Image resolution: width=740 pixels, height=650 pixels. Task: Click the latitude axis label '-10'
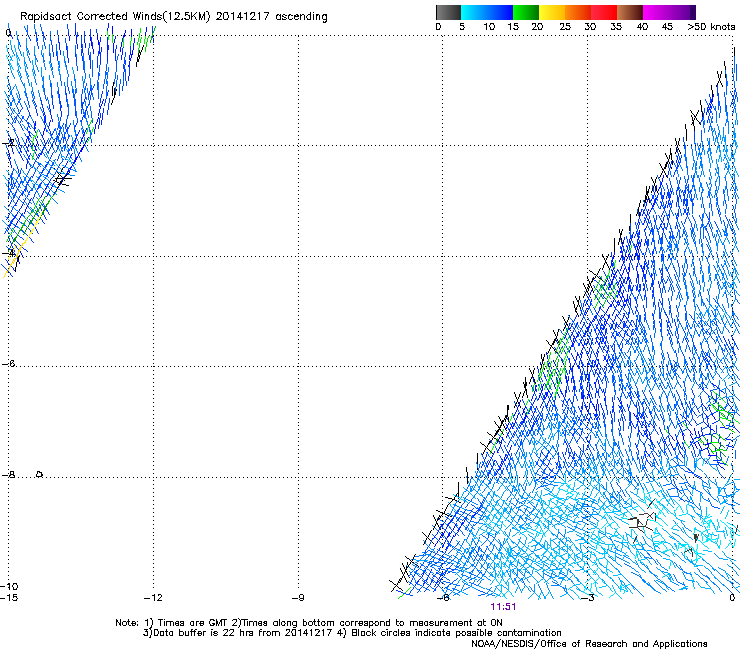(x=9, y=586)
